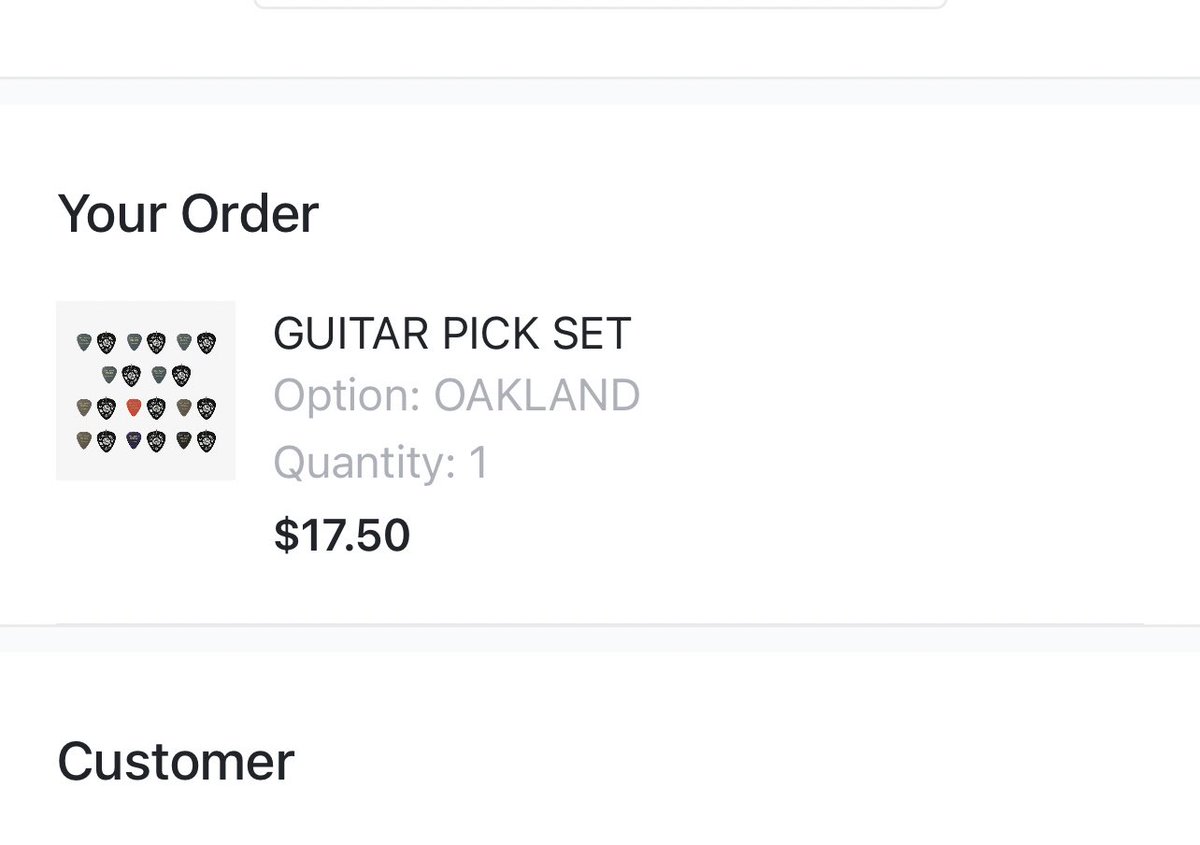Click the $17.50 price
1200x845 pixels.
tap(342, 536)
